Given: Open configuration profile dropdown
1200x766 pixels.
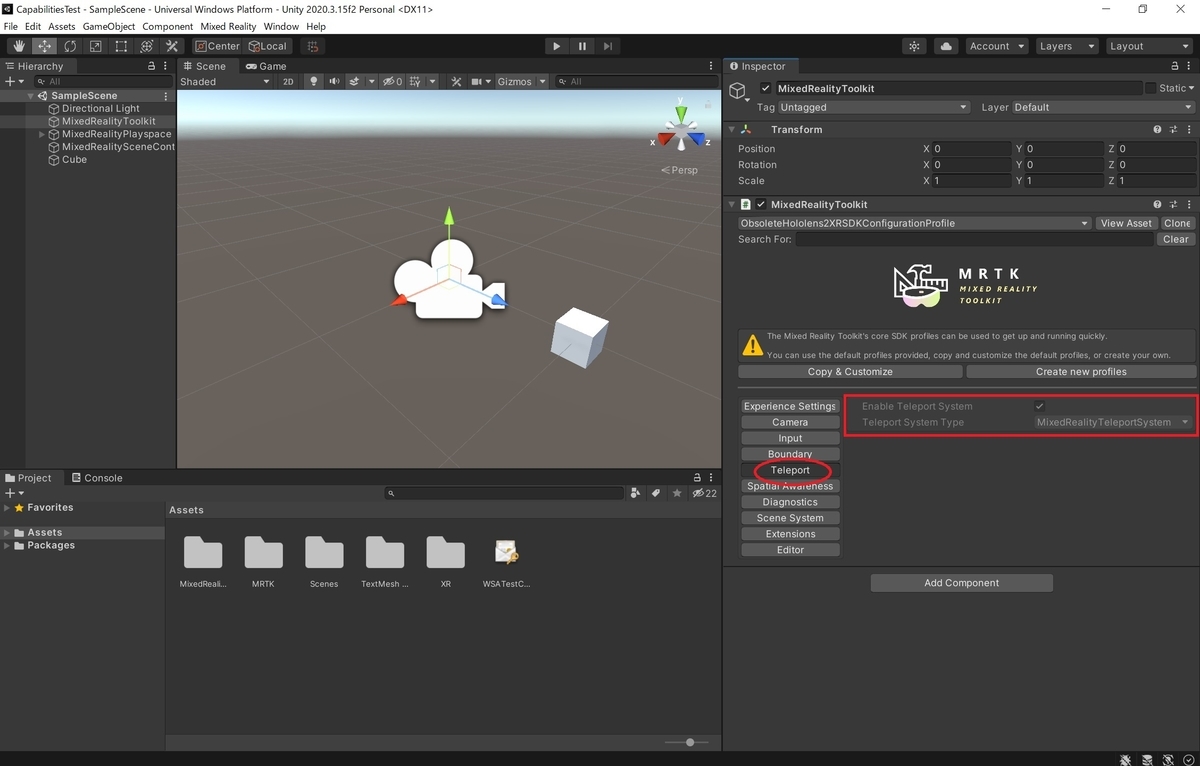Looking at the screenshot, I should pyautogui.click(x=914, y=223).
